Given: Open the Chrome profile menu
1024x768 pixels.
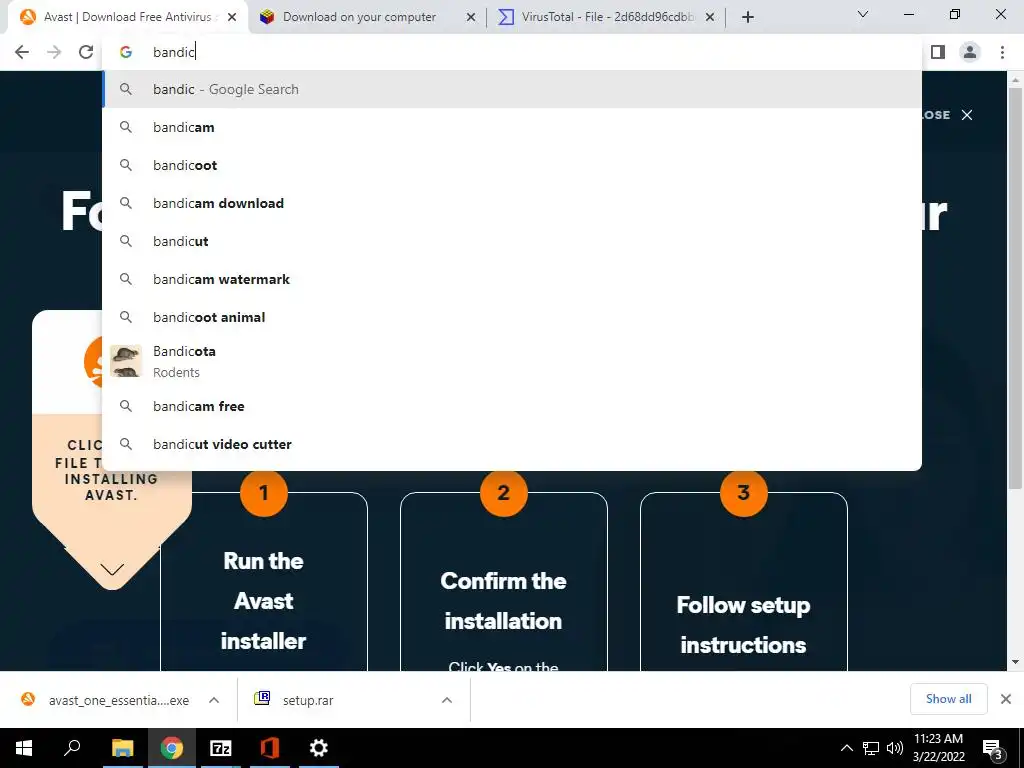Looking at the screenshot, I should (970, 52).
